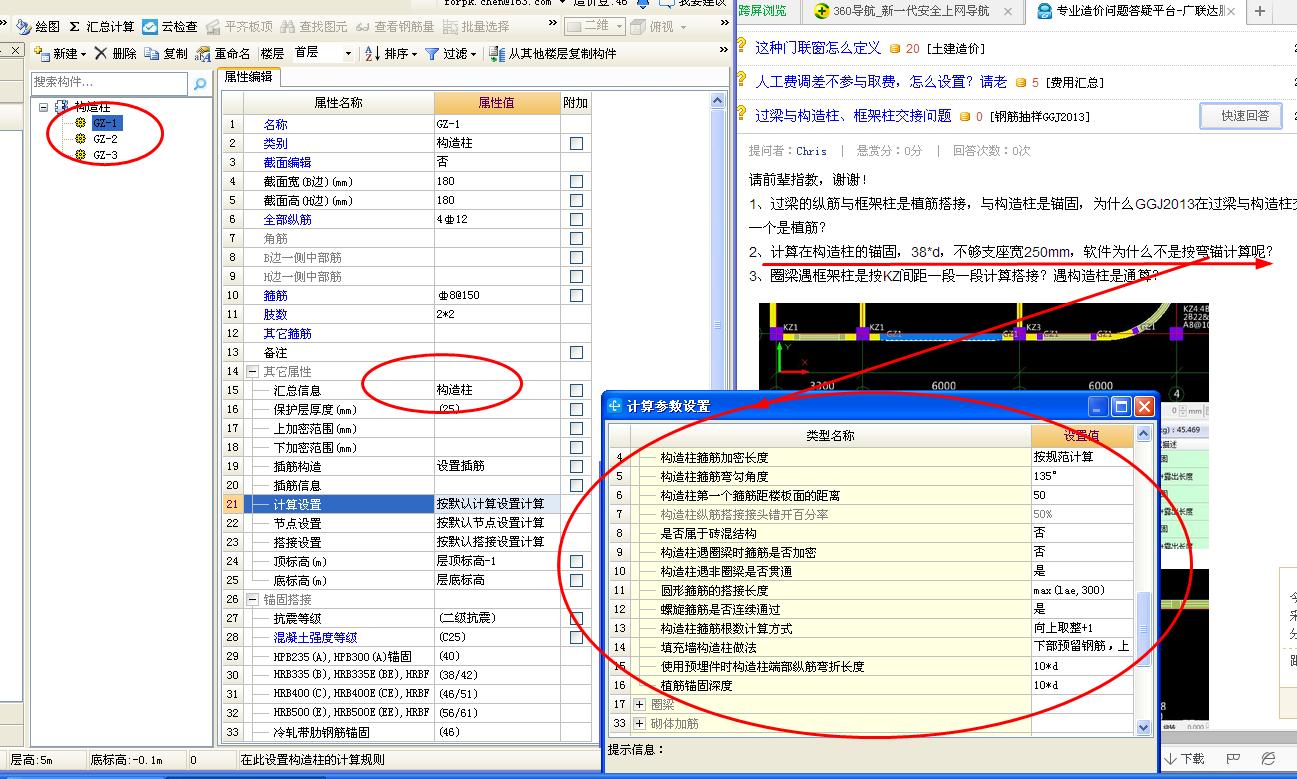This screenshot has width=1297, height=779.
Task: Select the 计算设置 property row
Action: 406,505
